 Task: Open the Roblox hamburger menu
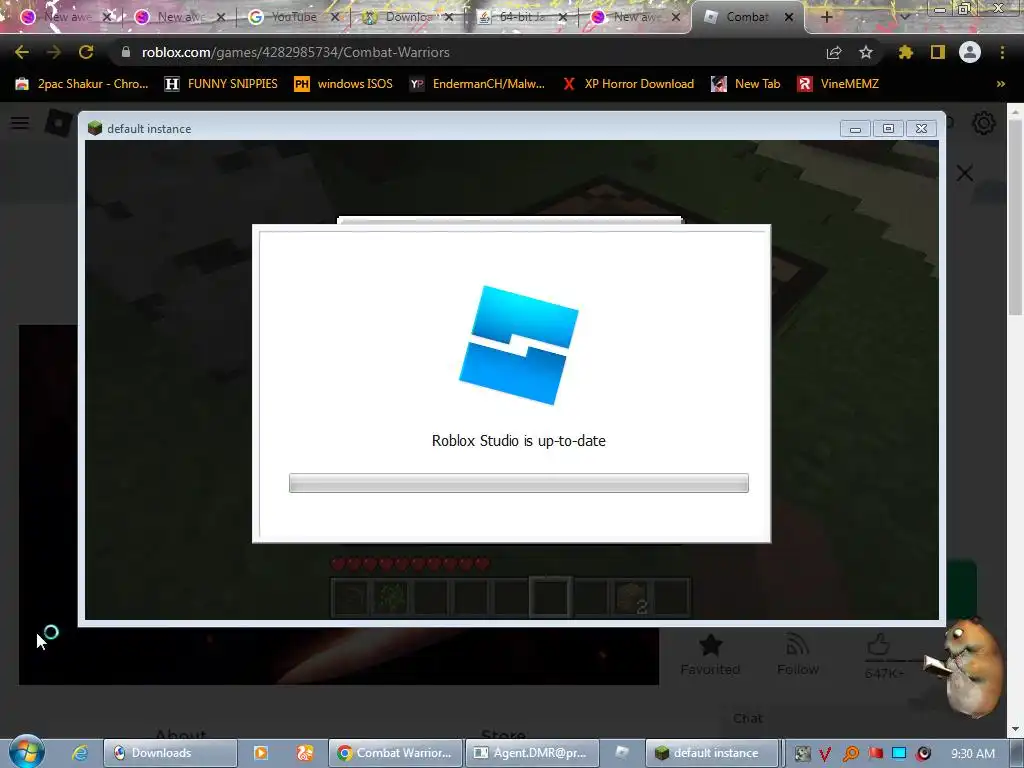click(x=20, y=123)
